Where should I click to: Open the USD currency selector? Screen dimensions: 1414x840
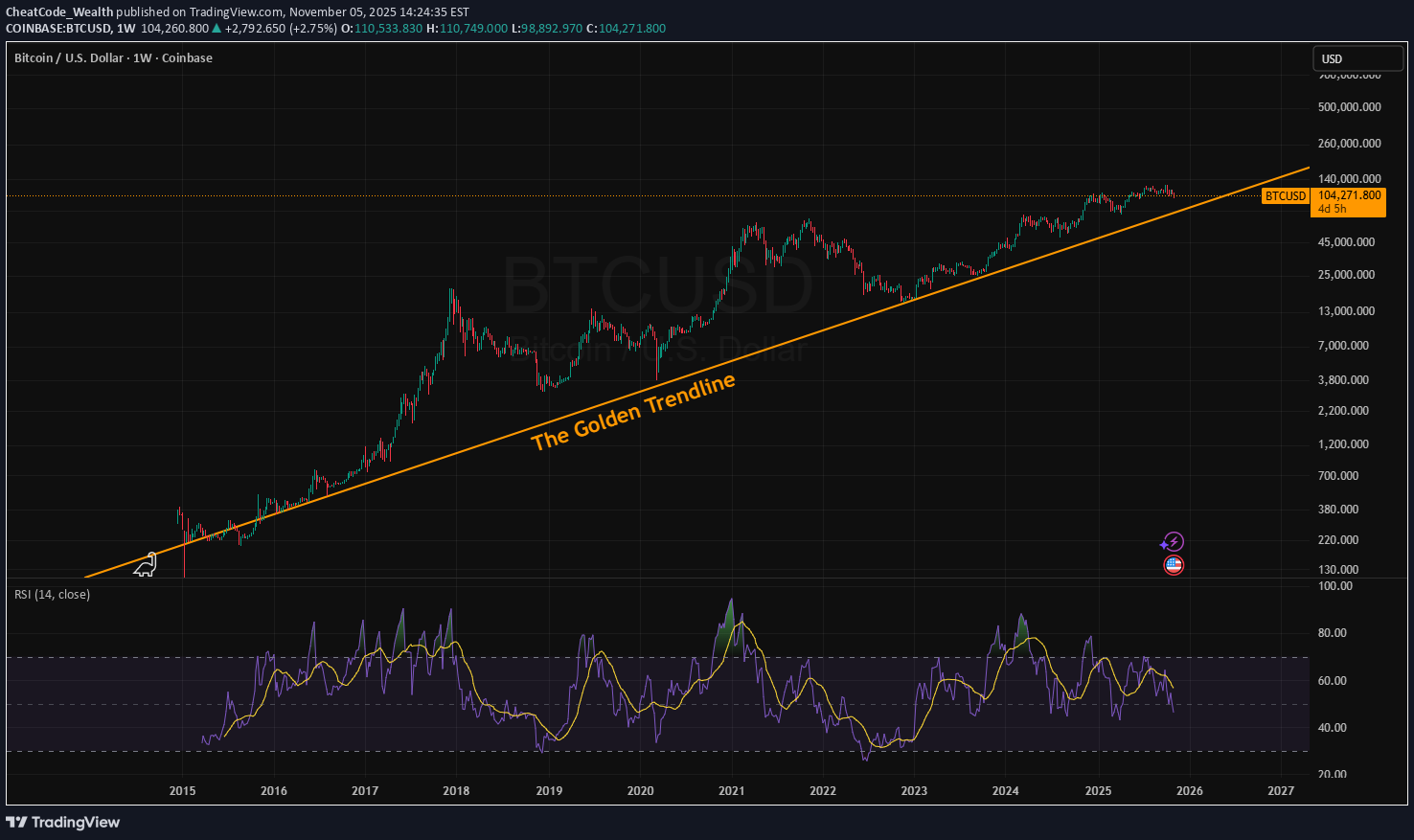point(1357,58)
